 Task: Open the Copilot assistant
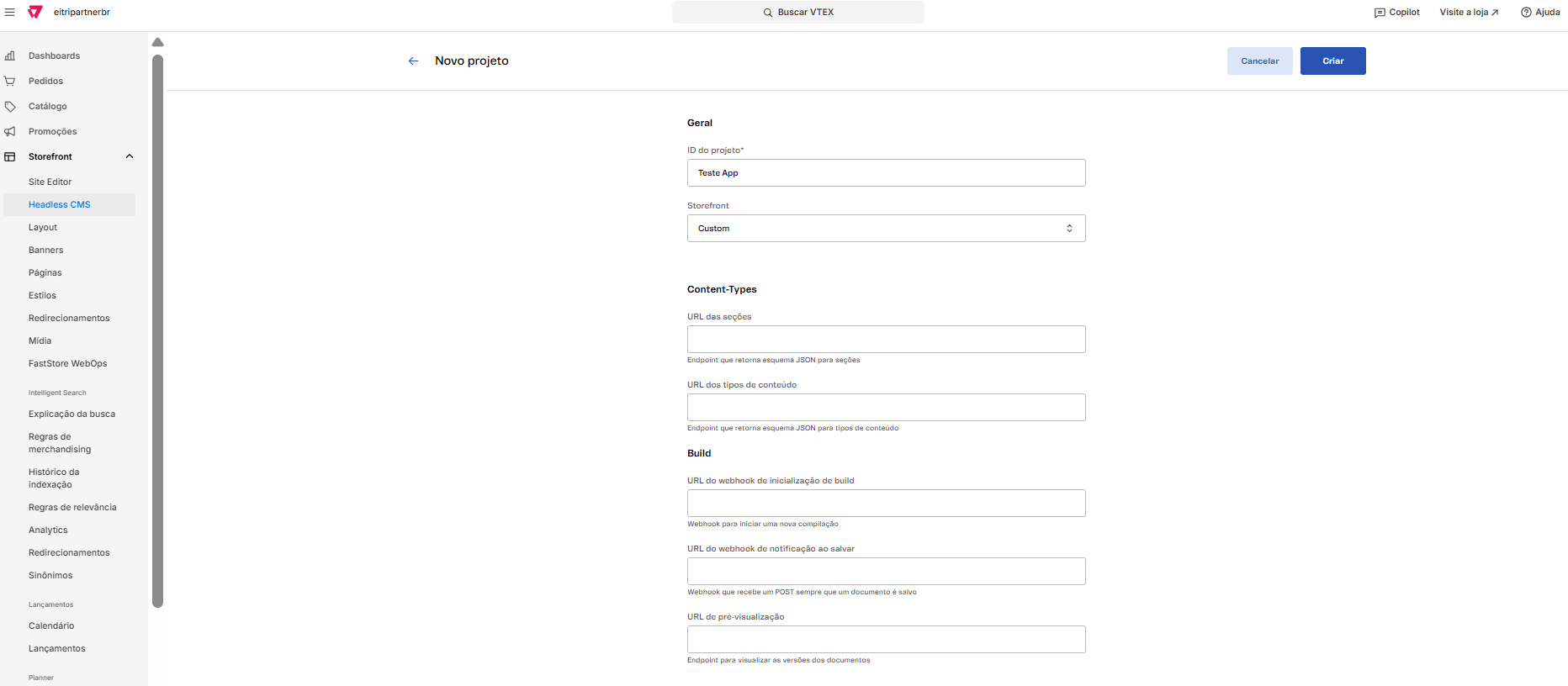pyautogui.click(x=1396, y=12)
